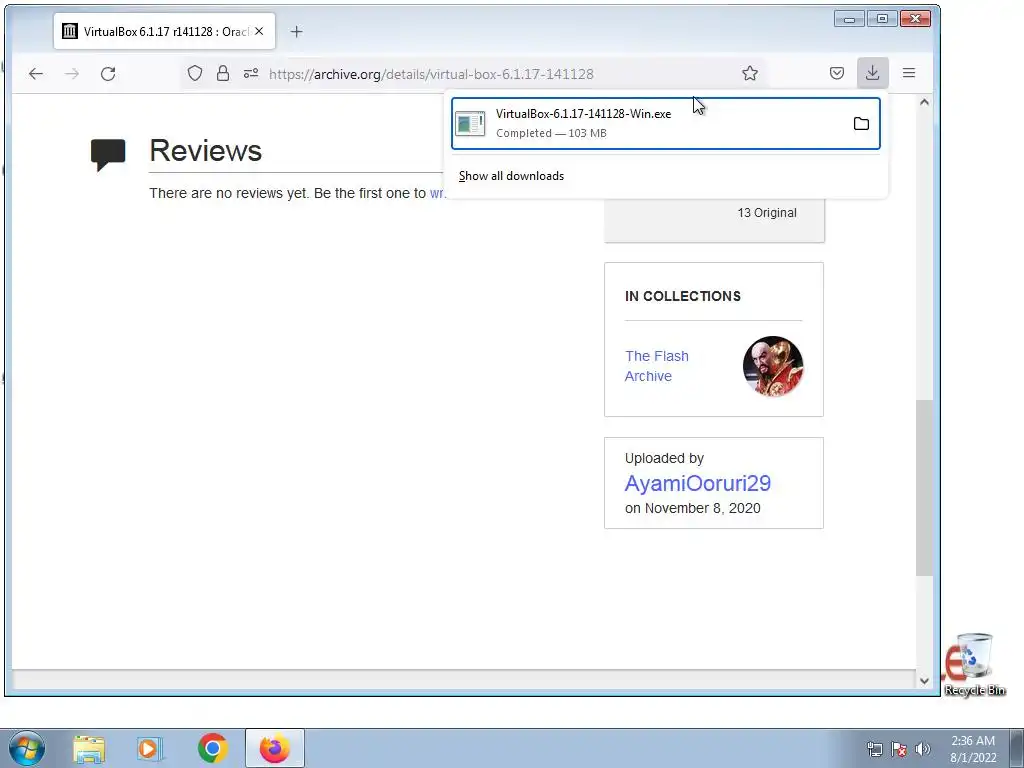Click the downloaded exe file icon

click(470, 123)
